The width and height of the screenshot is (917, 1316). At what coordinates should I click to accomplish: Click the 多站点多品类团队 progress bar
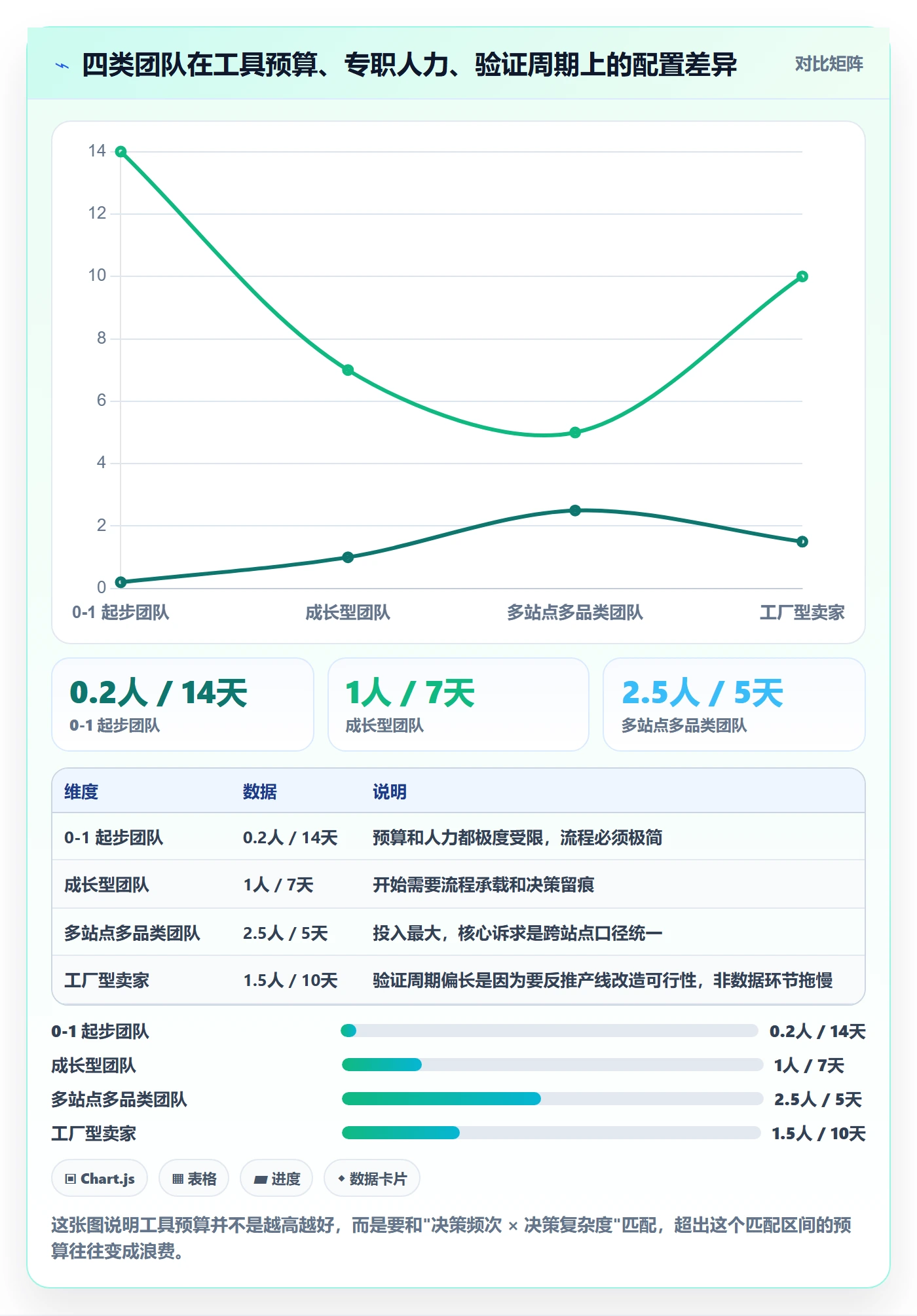point(552,1099)
